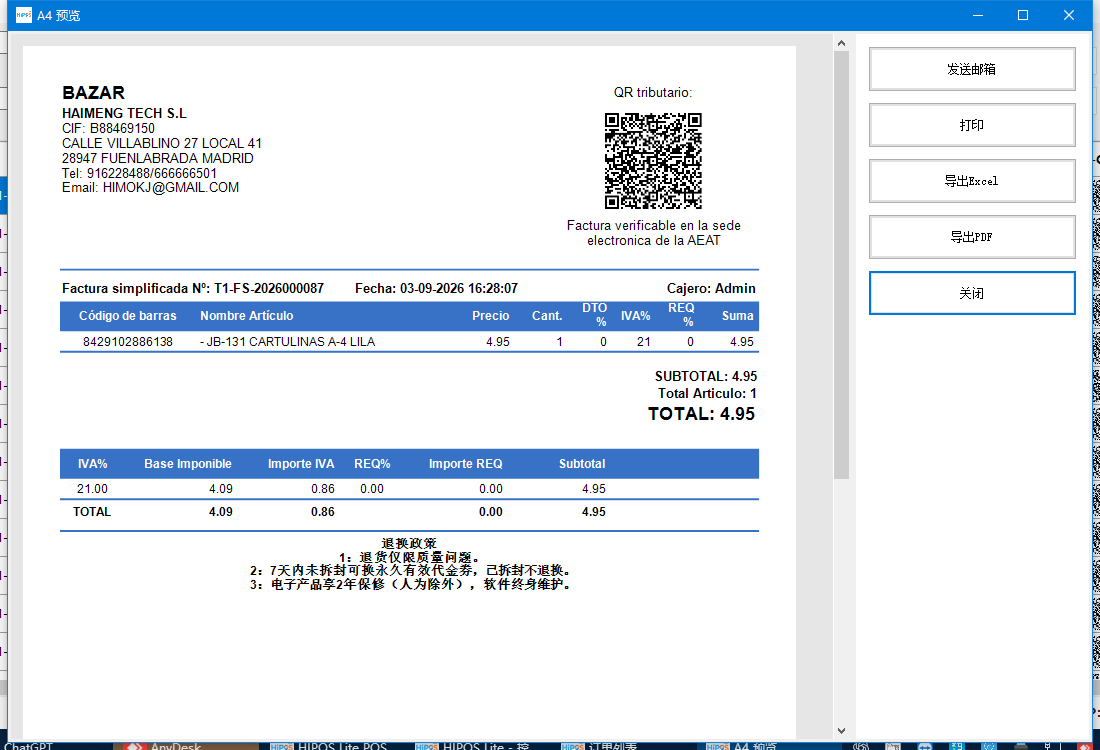Export the invoice with 导出Excel
Image resolution: width=1100 pixels, height=750 pixels.
tap(972, 181)
